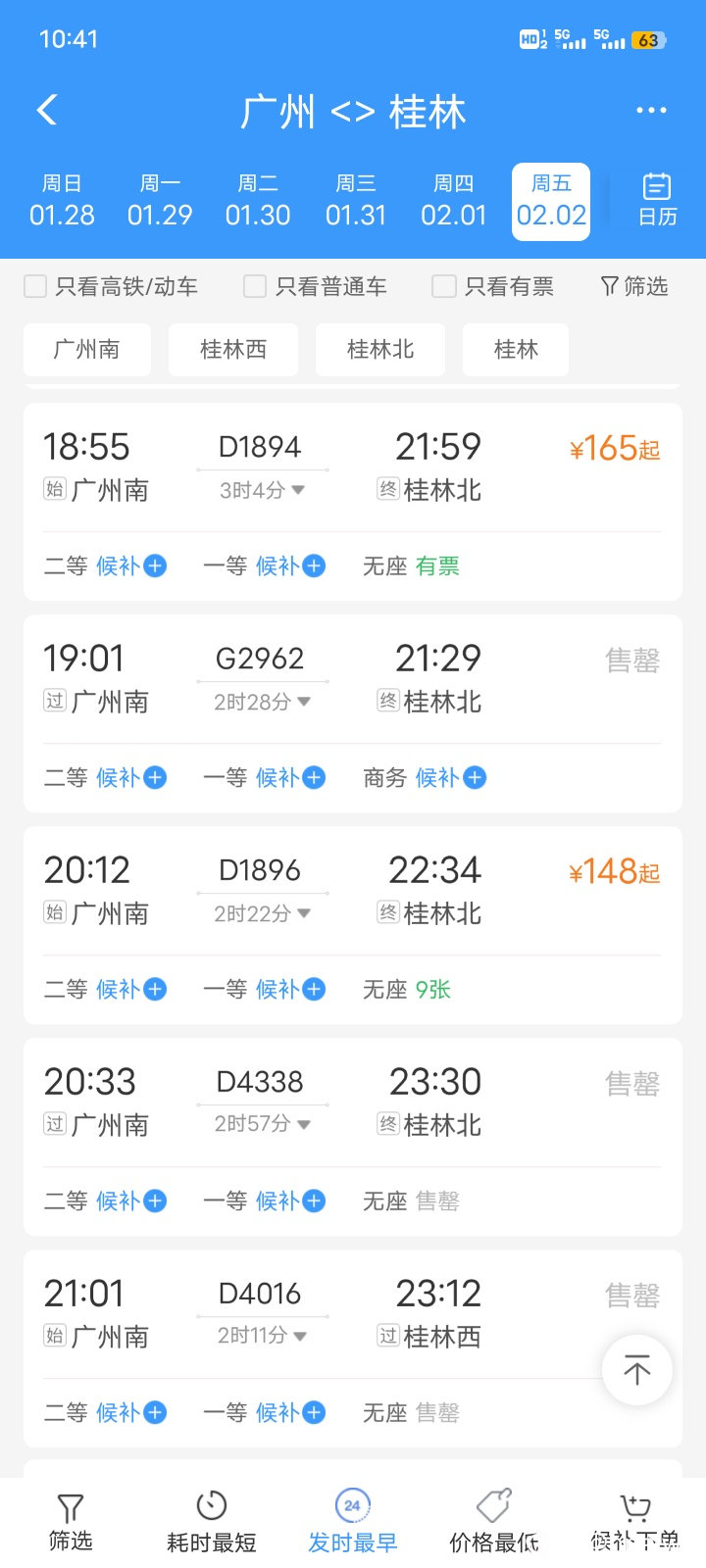This screenshot has width=706, height=1568.
Task: Sort by shortest duration (耗时最短)
Action: point(212,1521)
